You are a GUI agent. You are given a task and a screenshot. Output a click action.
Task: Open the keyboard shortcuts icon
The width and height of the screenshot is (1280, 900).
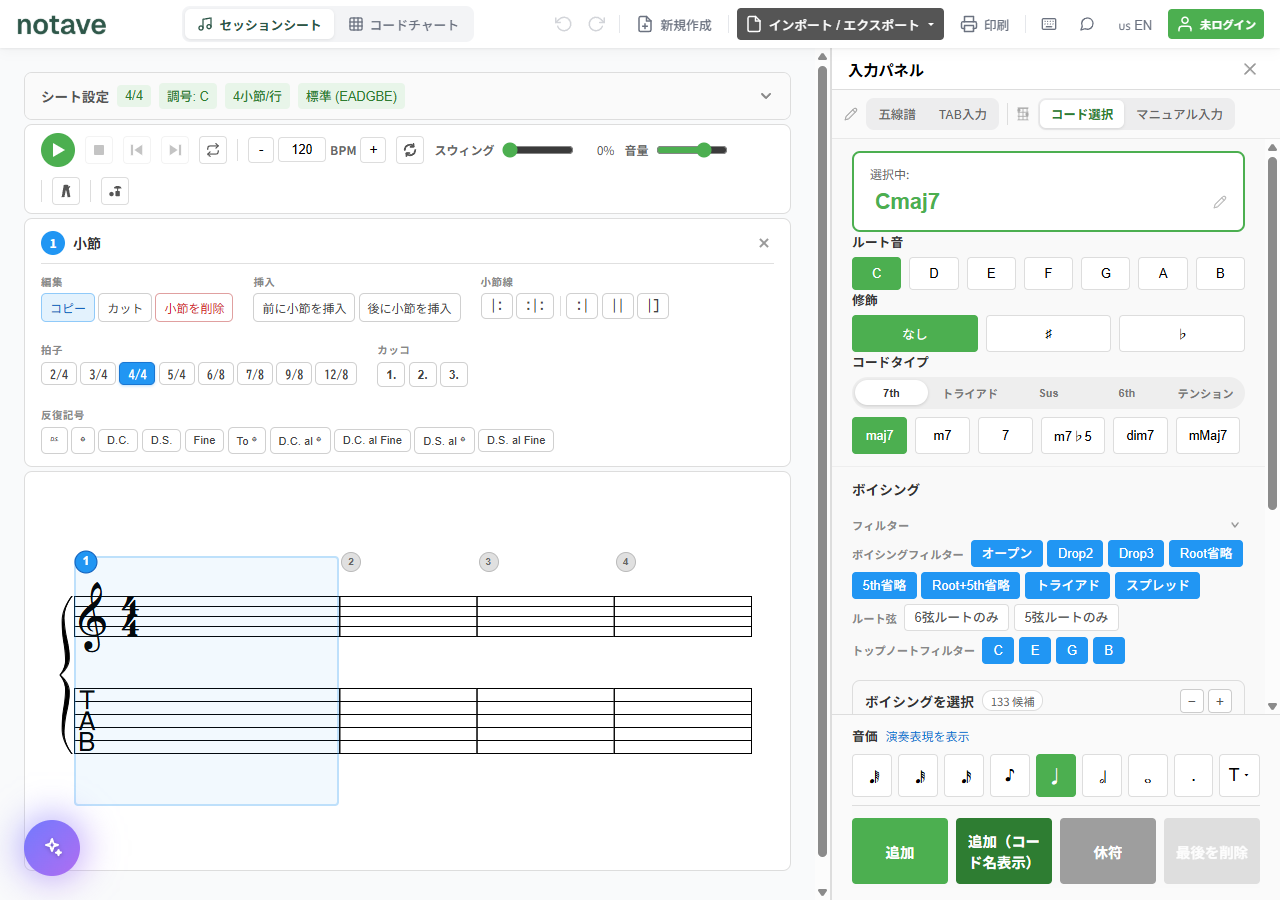(1049, 25)
